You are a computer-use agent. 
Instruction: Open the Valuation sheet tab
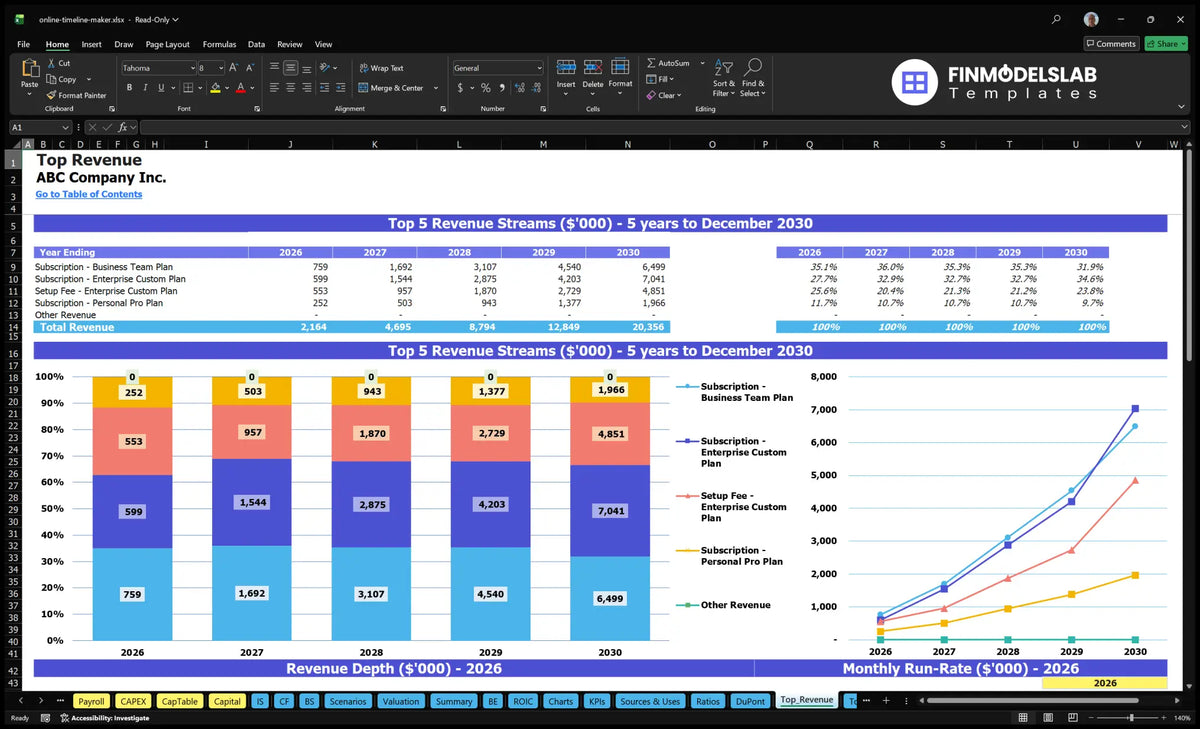[x=401, y=701]
